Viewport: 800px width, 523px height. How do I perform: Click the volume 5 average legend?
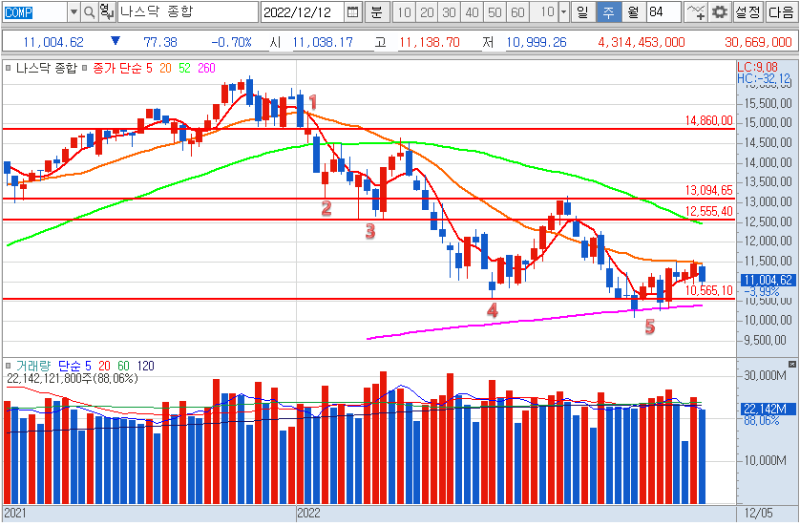click(x=88, y=365)
